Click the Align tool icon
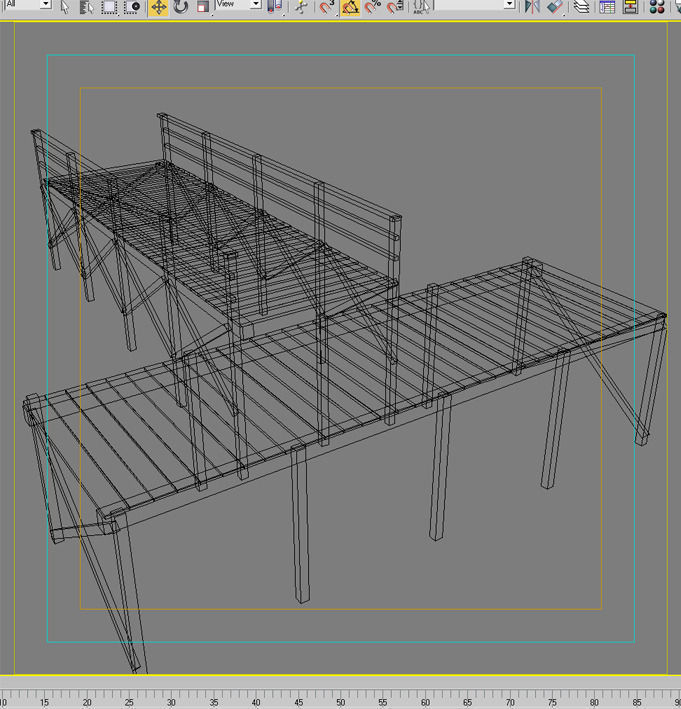The image size is (681, 709). pyautogui.click(x=554, y=7)
